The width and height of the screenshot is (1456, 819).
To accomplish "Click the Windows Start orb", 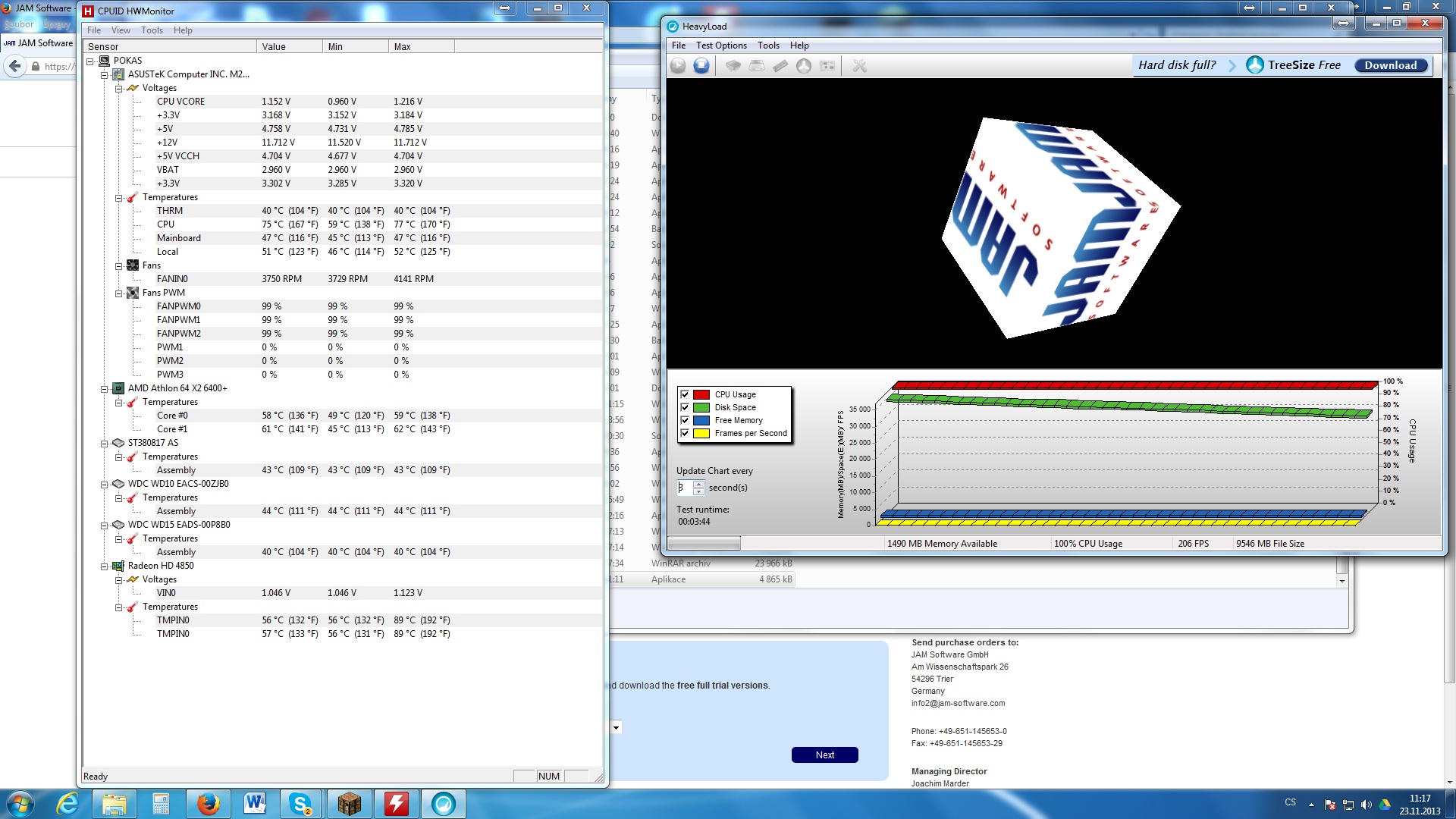I will click(20, 804).
